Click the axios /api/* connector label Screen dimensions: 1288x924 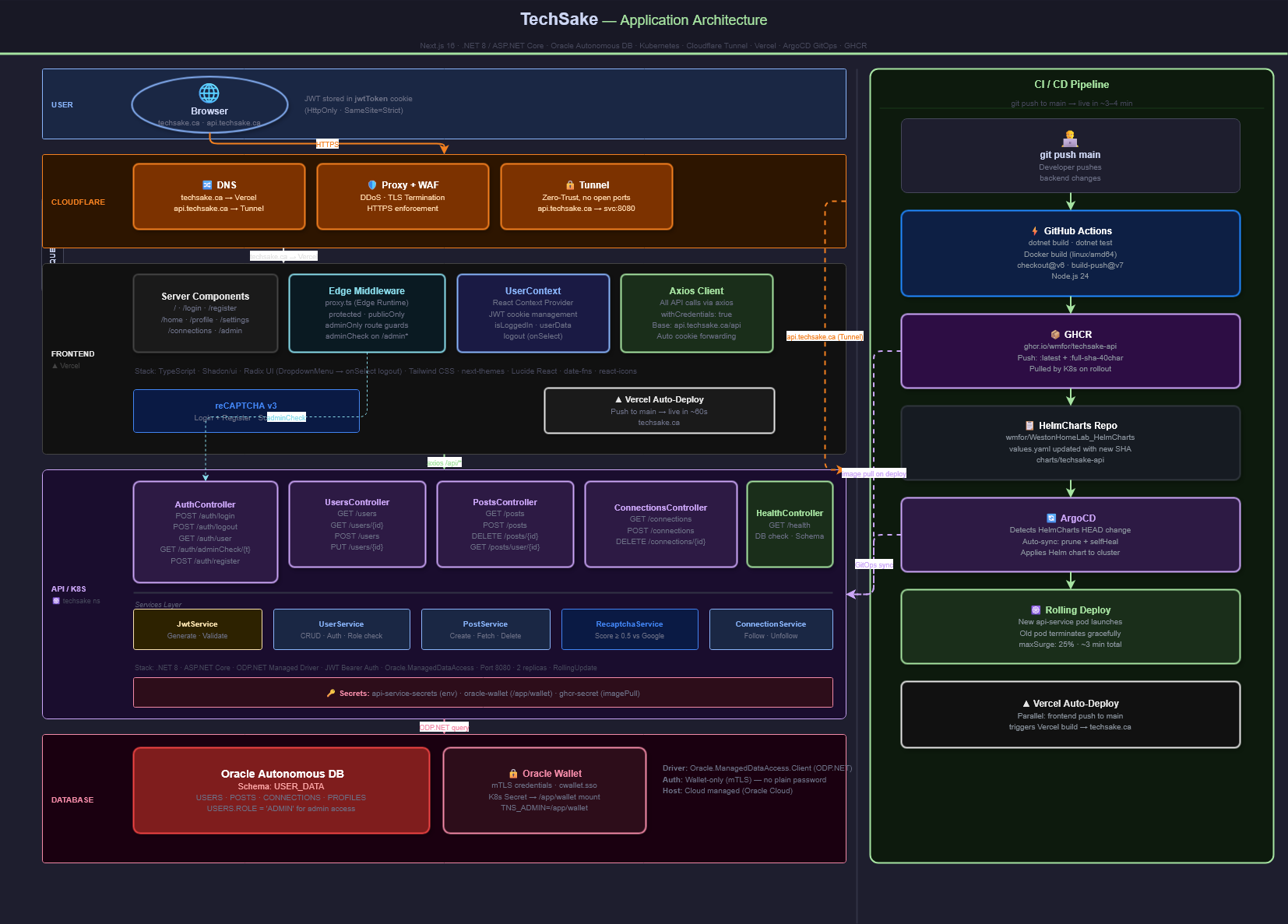tap(444, 462)
